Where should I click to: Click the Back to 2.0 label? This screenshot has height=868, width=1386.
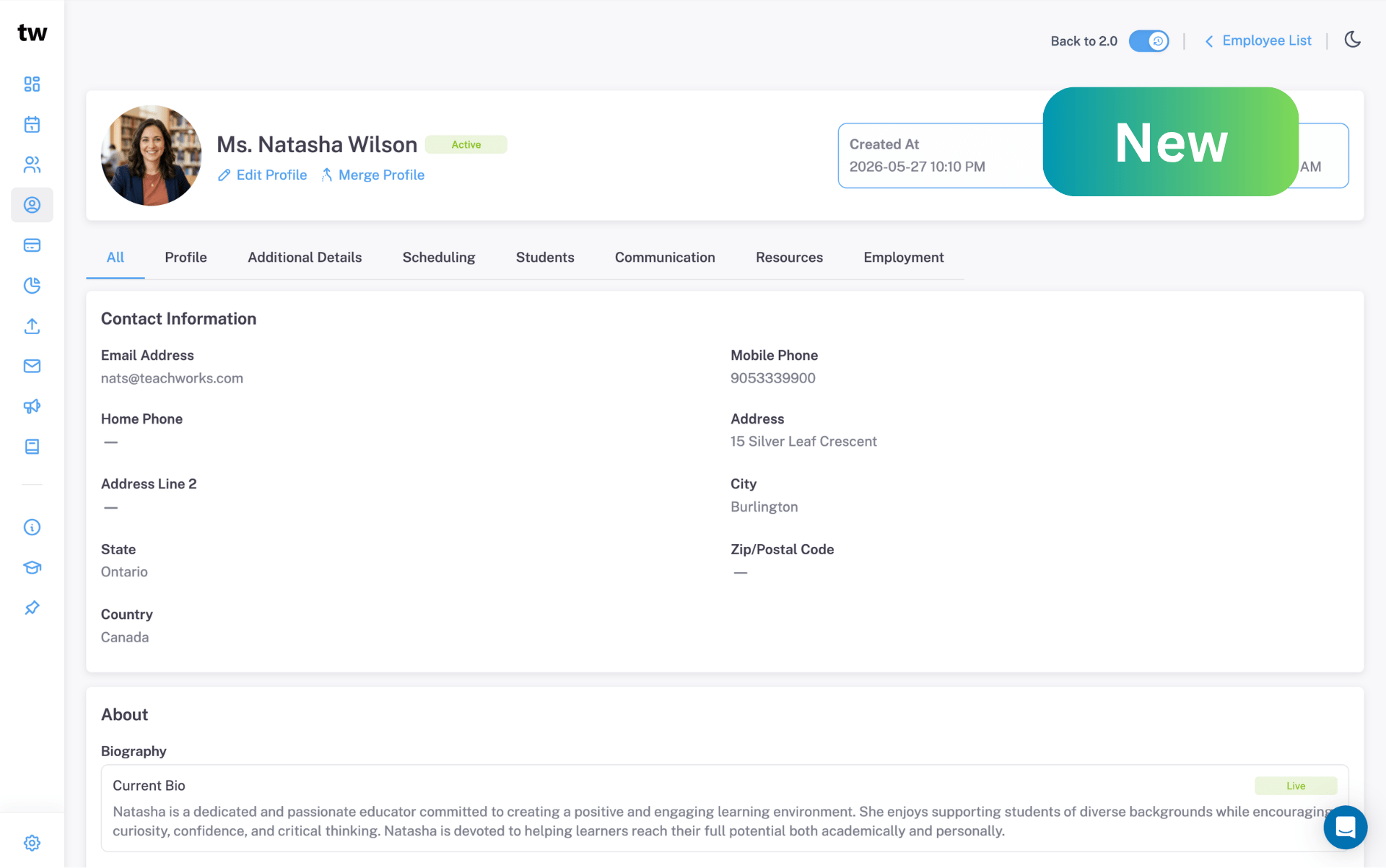pos(1084,41)
